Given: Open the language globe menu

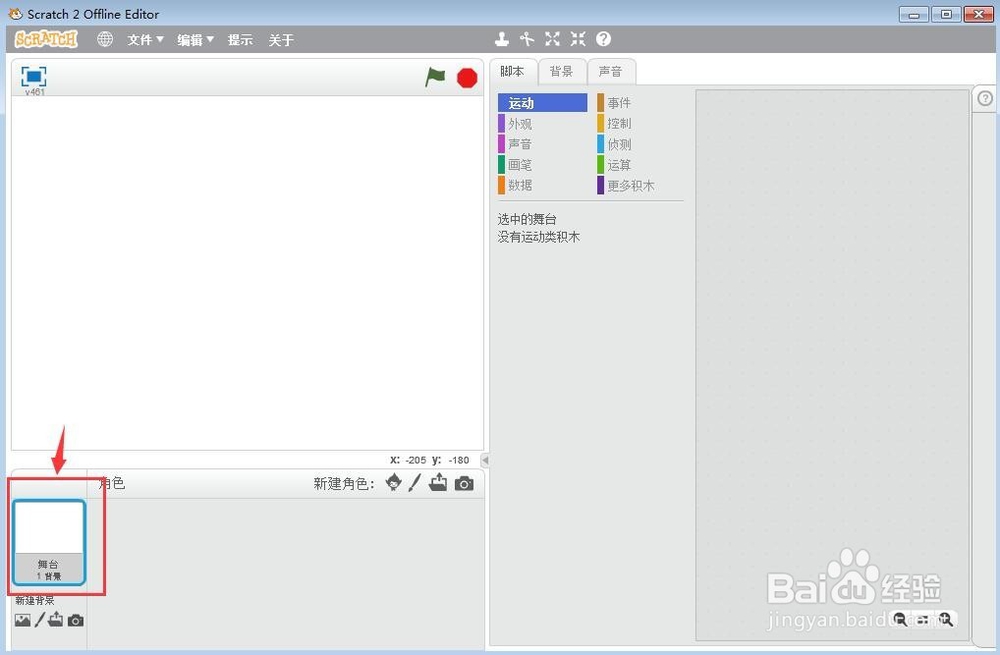Looking at the screenshot, I should point(105,40).
